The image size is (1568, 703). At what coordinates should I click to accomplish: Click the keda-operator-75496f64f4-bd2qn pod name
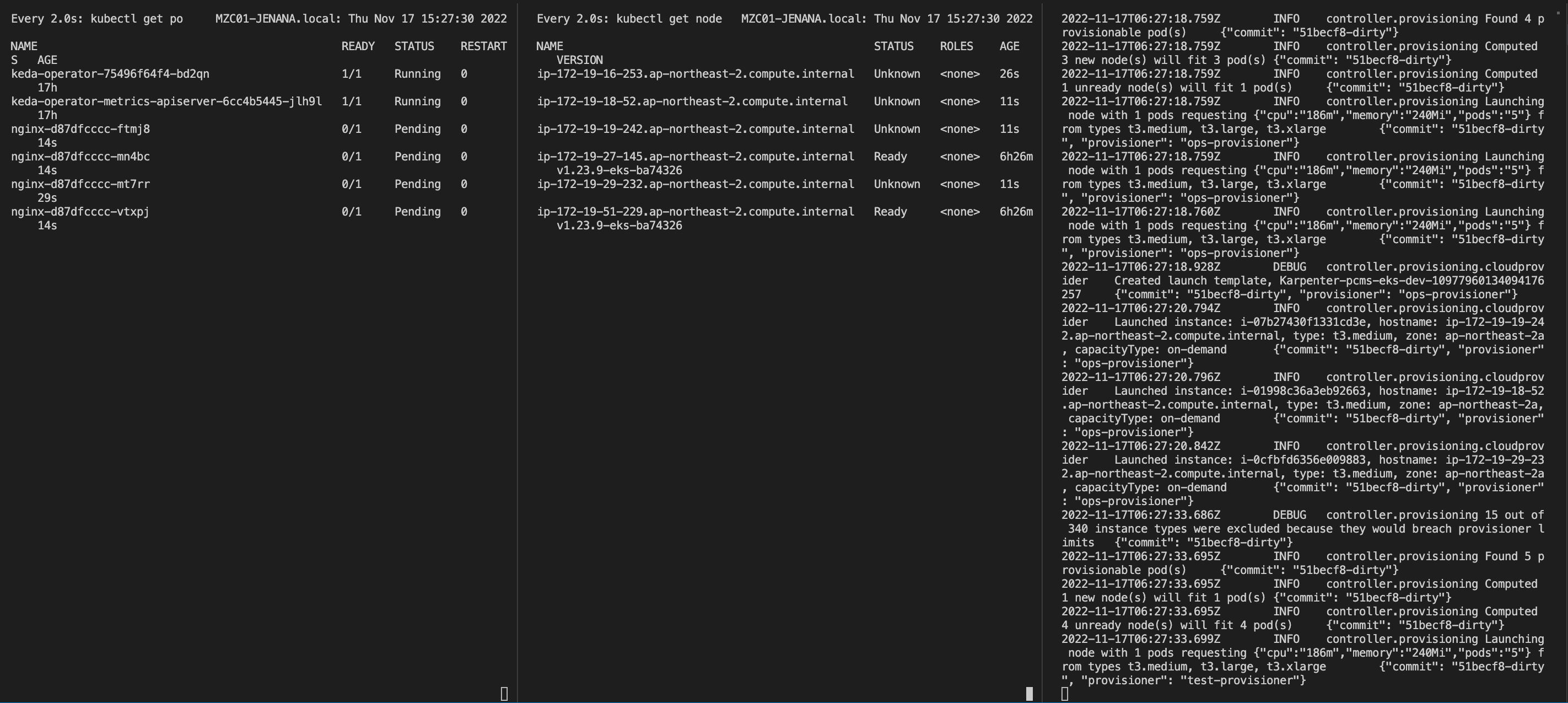[110, 74]
